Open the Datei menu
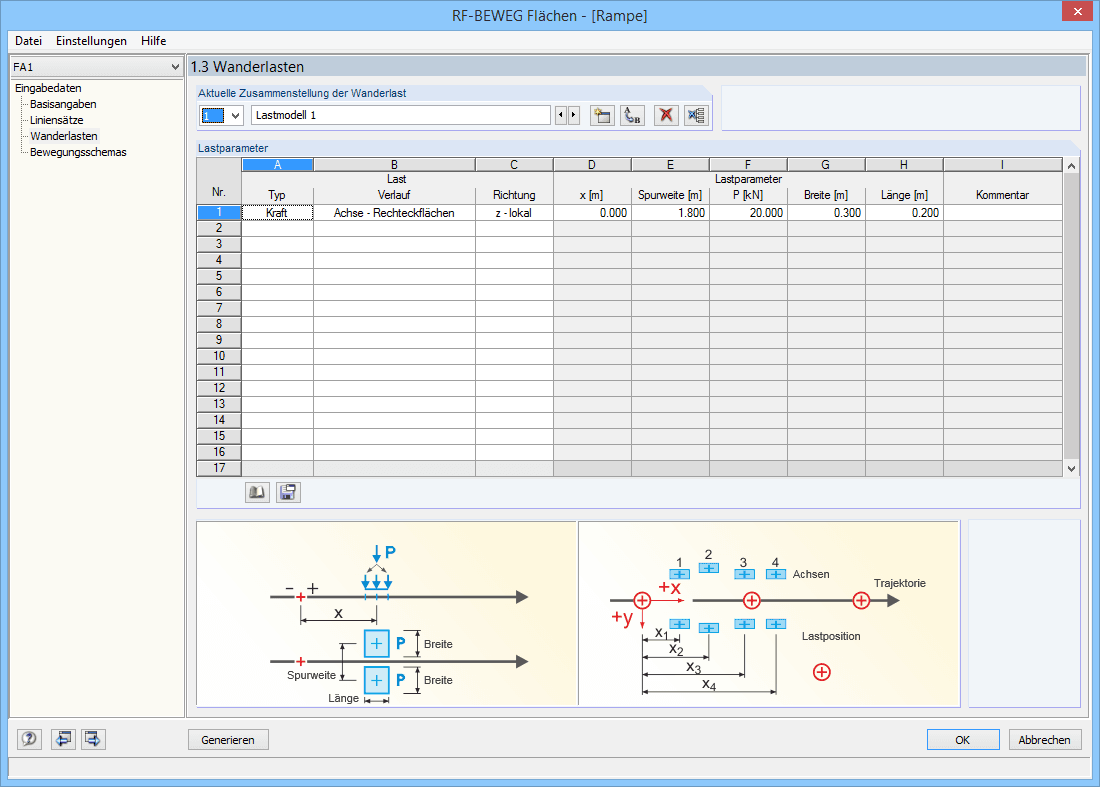This screenshot has height=787, width=1100. (x=29, y=41)
